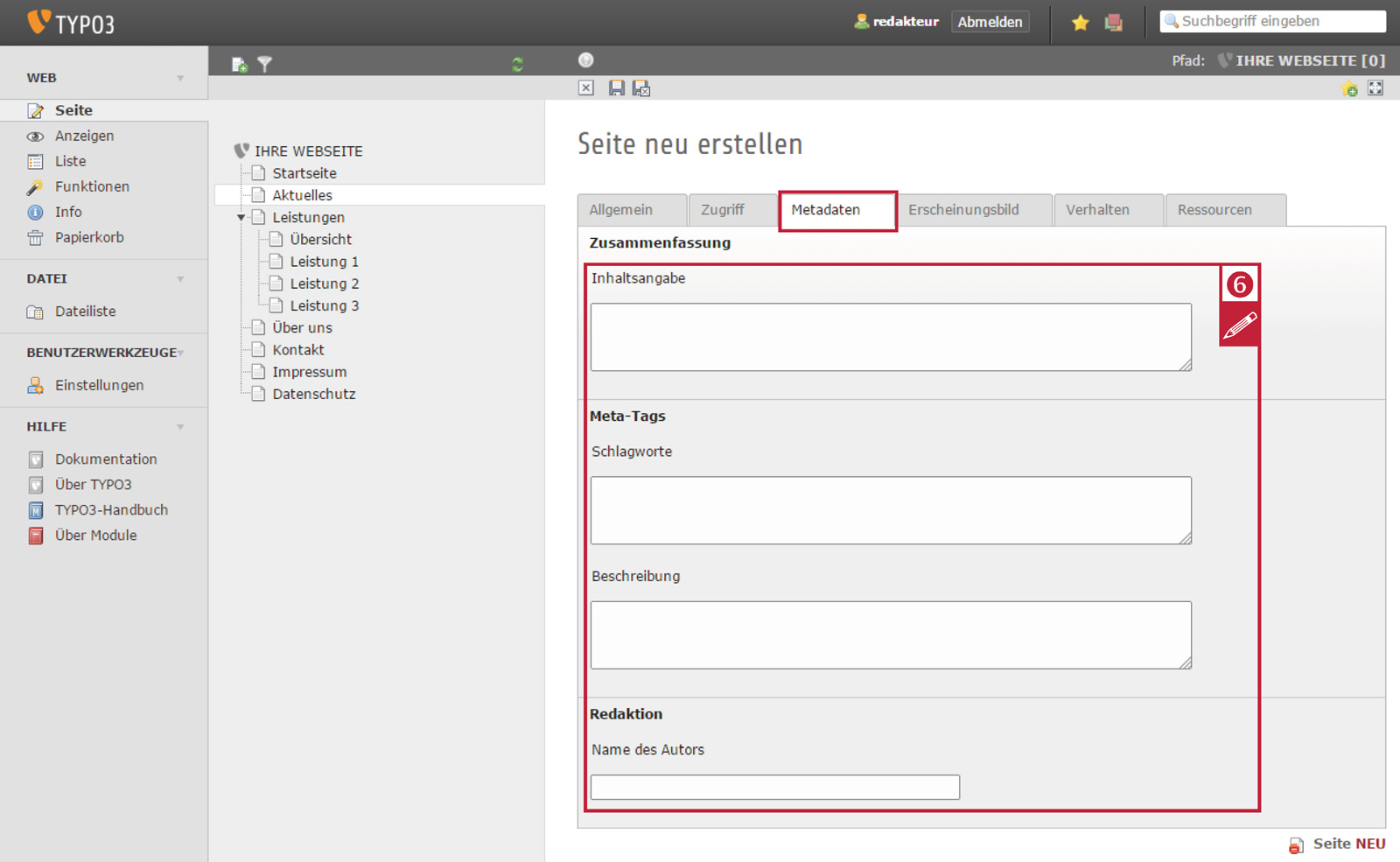Click the Abmelden logout button

(x=990, y=22)
